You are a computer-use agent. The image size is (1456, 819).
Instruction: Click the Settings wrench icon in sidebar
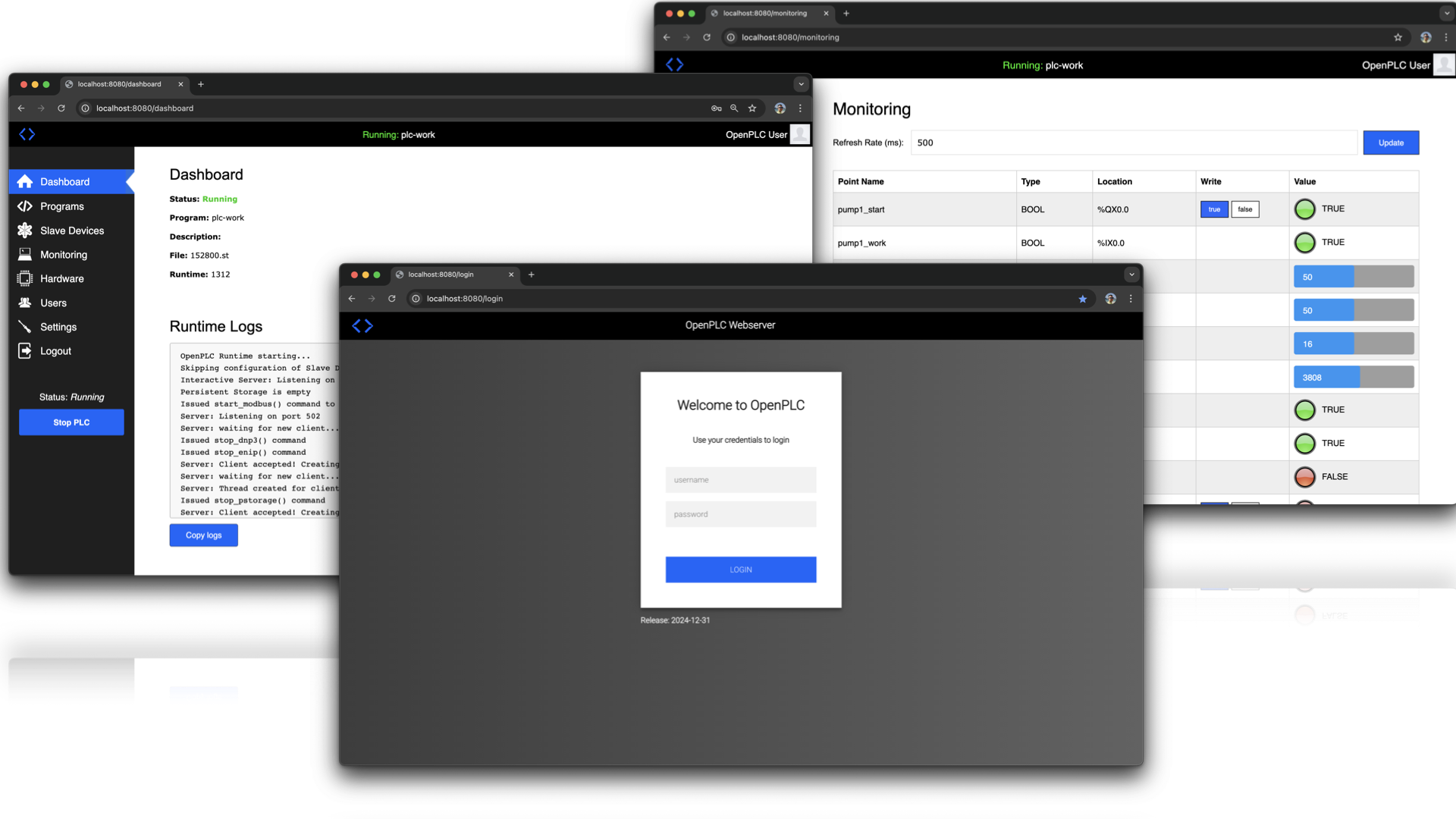coord(25,327)
